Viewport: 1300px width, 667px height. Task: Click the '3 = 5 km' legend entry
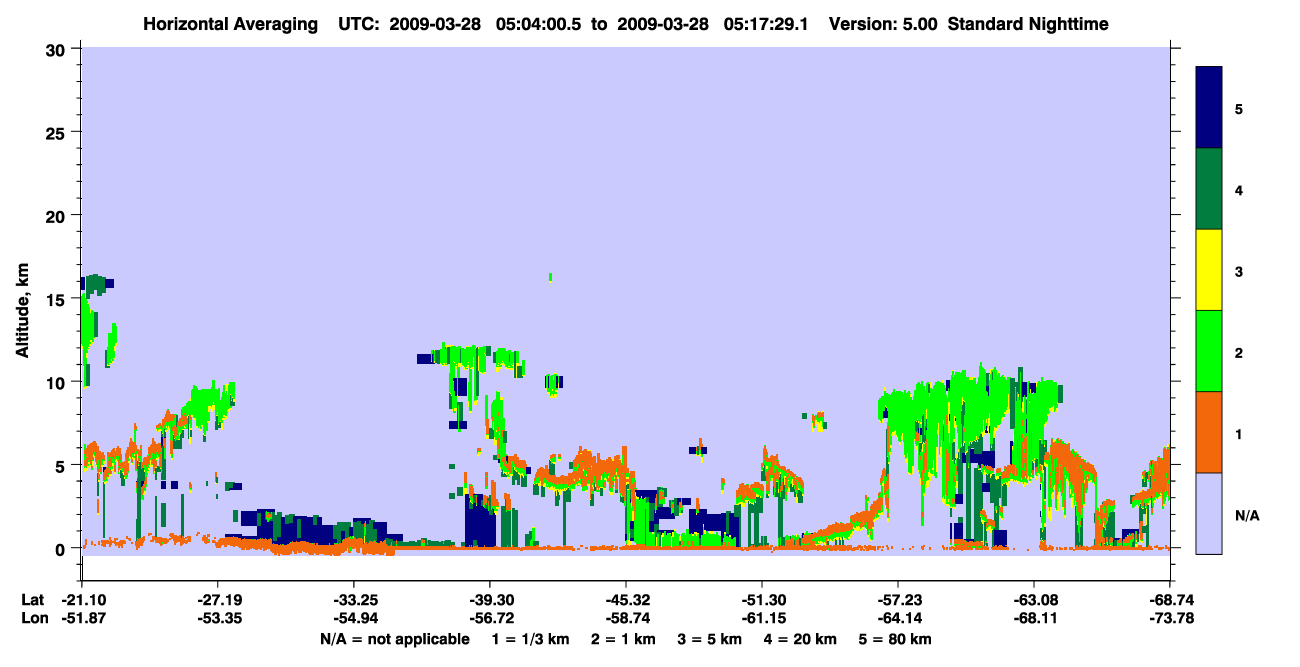tap(711, 639)
